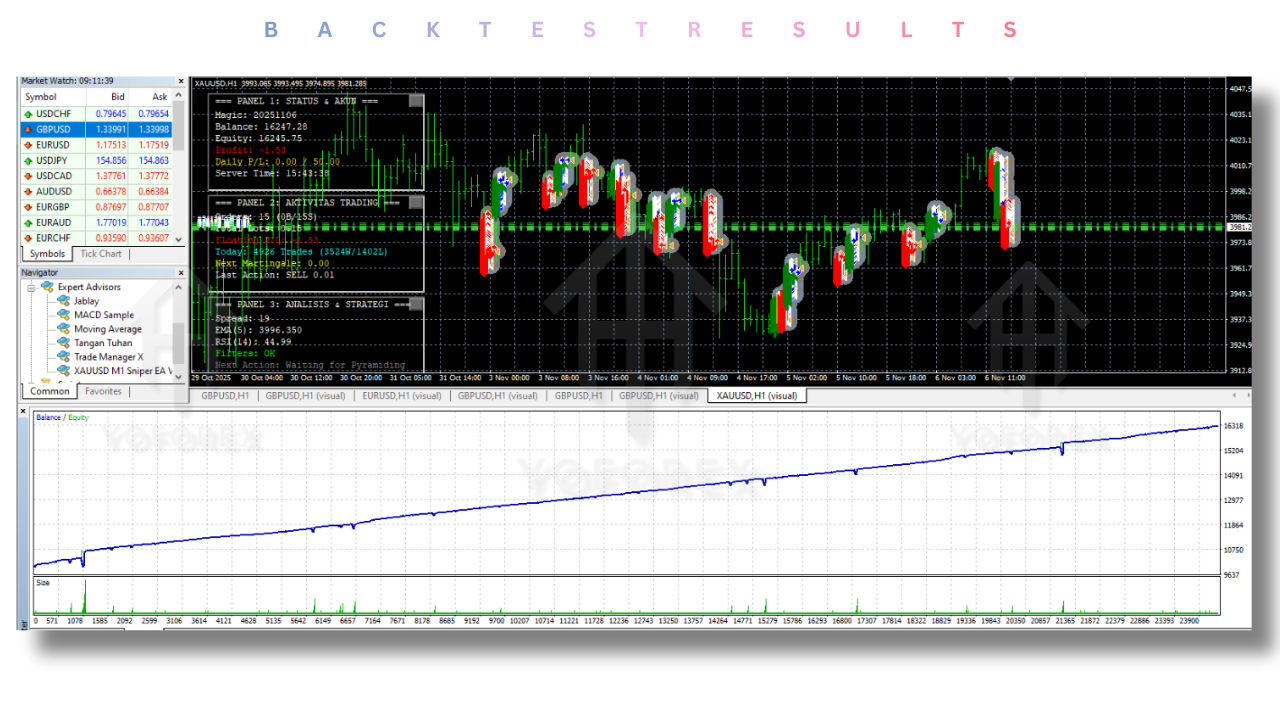Click the Expert Advisors group icon
The image size is (1280, 720).
[x=46, y=286]
